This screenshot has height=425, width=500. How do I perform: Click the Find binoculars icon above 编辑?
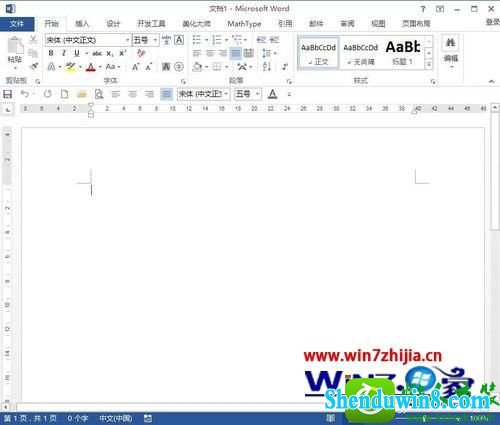click(x=450, y=43)
